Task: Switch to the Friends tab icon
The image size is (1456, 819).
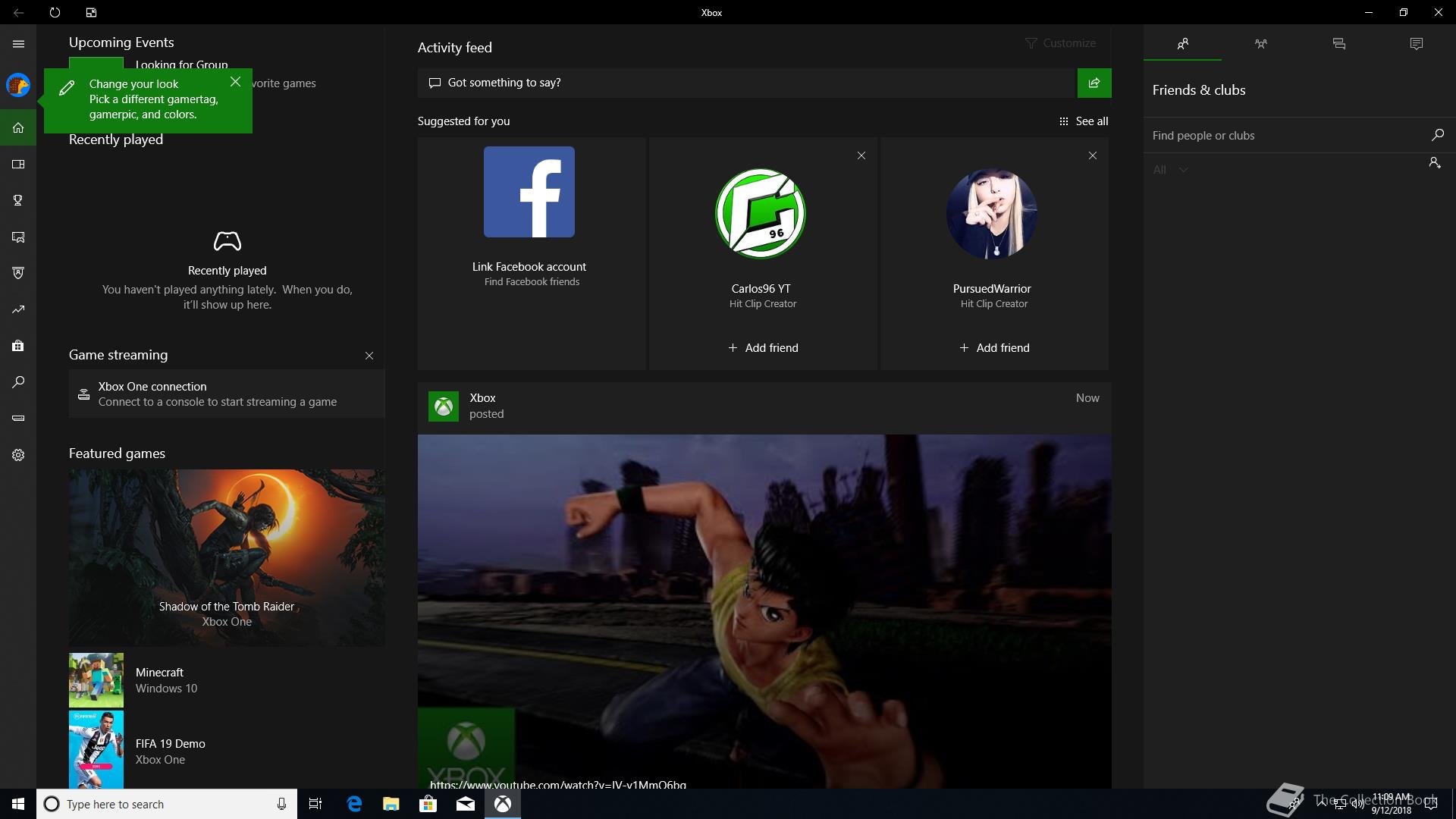Action: tap(1183, 44)
